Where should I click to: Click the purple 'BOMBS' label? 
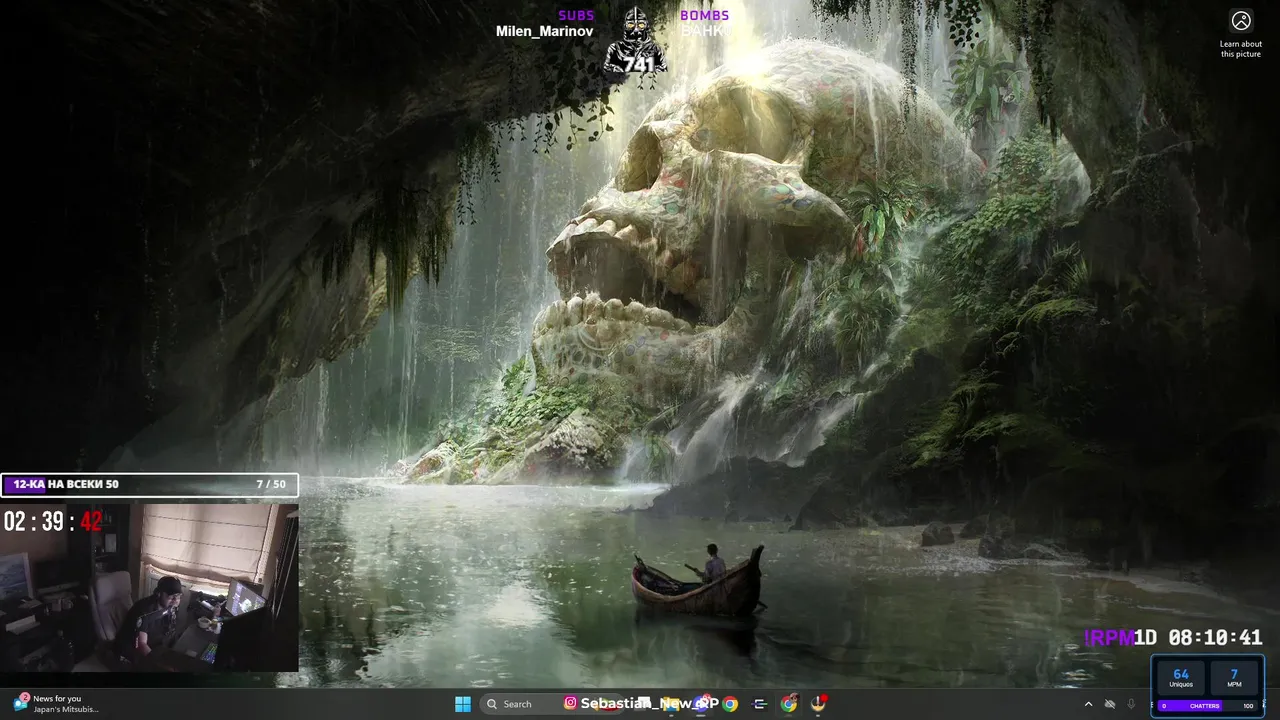tap(704, 15)
